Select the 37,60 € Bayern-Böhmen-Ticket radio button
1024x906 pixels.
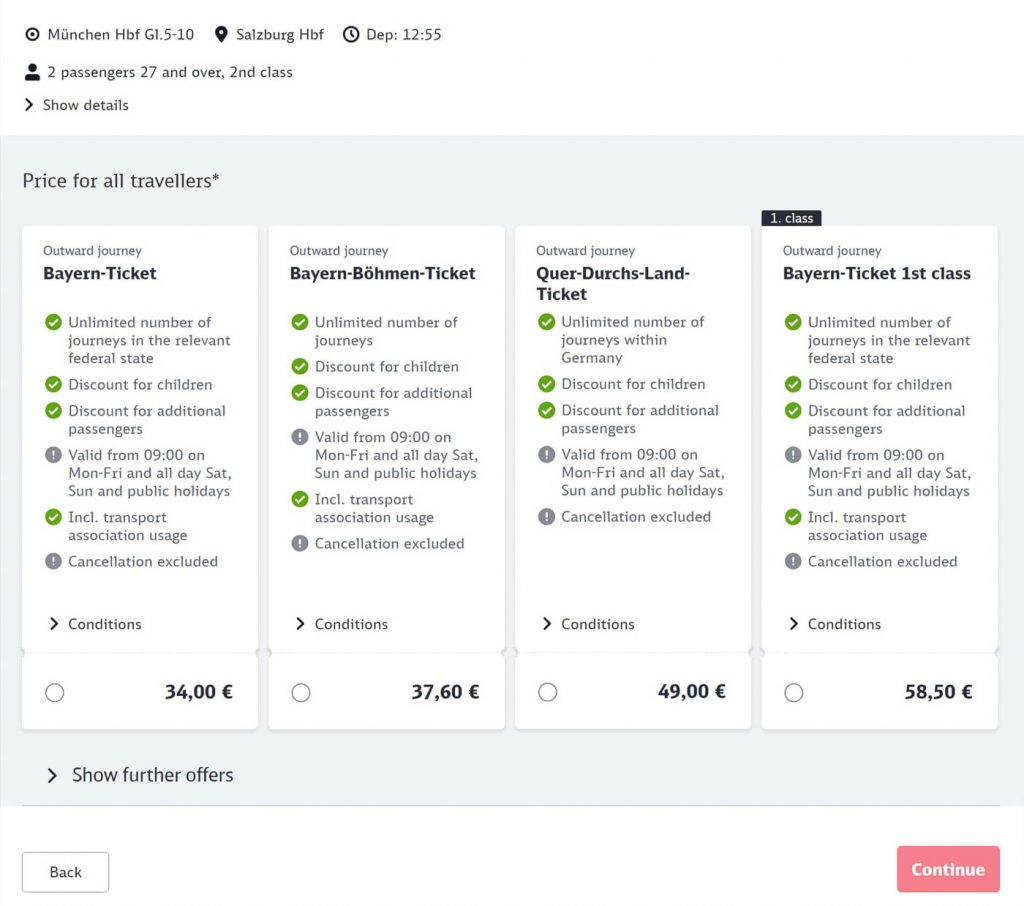pyautogui.click(x=301, y=692)
